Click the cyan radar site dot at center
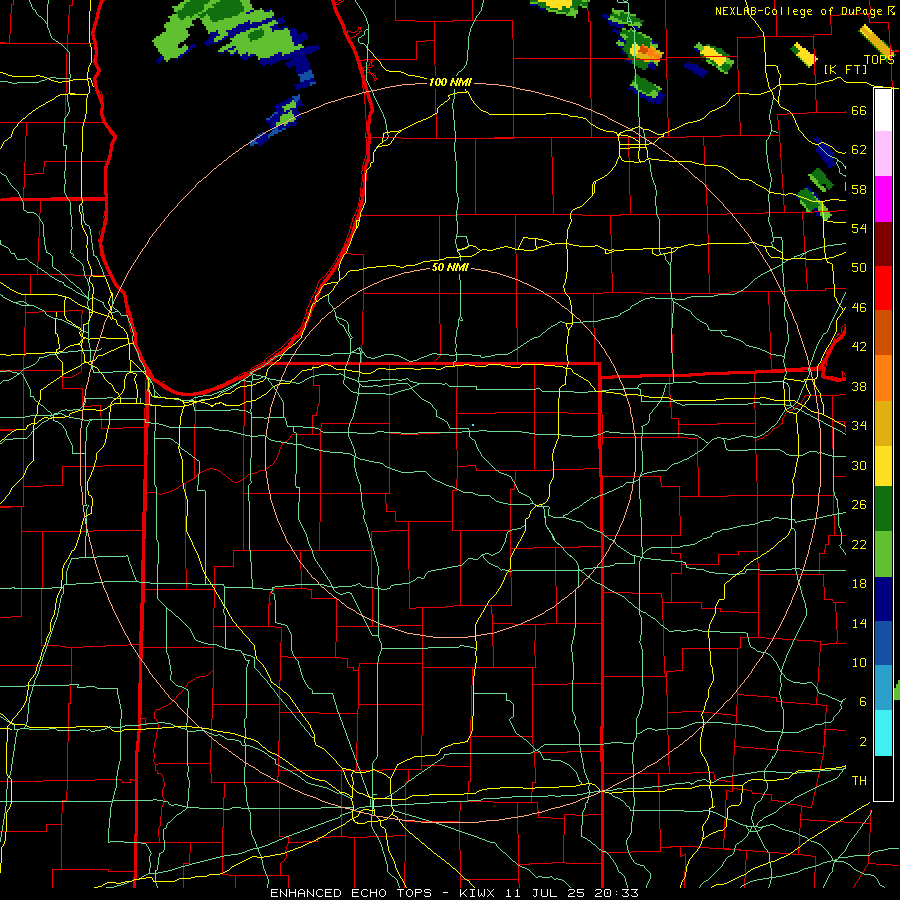The image size is (900, 900). pos(473,425)
